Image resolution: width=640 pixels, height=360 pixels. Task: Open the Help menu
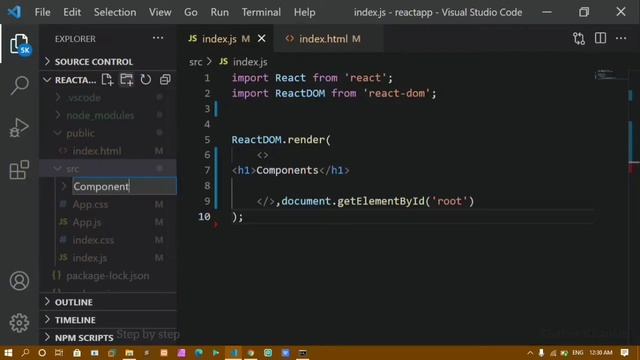point(304,12)
